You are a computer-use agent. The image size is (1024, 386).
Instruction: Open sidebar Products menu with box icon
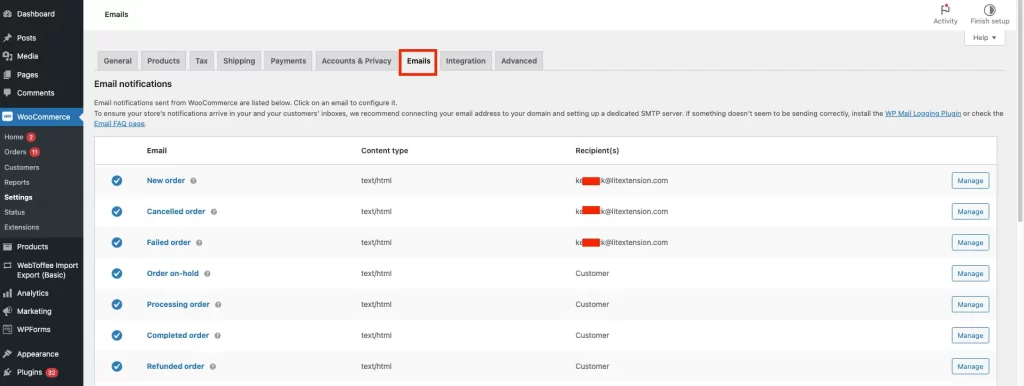[x=41, y=247]
